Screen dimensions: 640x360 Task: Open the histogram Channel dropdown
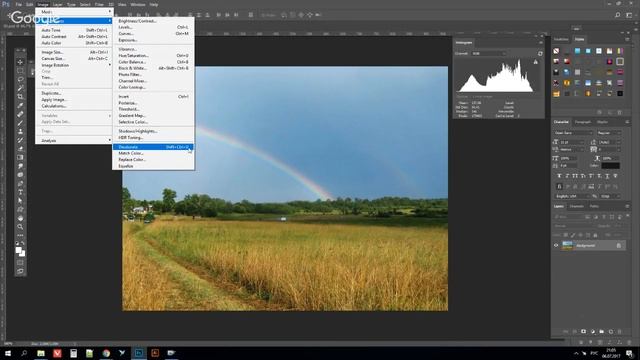[x=489, y=53]
